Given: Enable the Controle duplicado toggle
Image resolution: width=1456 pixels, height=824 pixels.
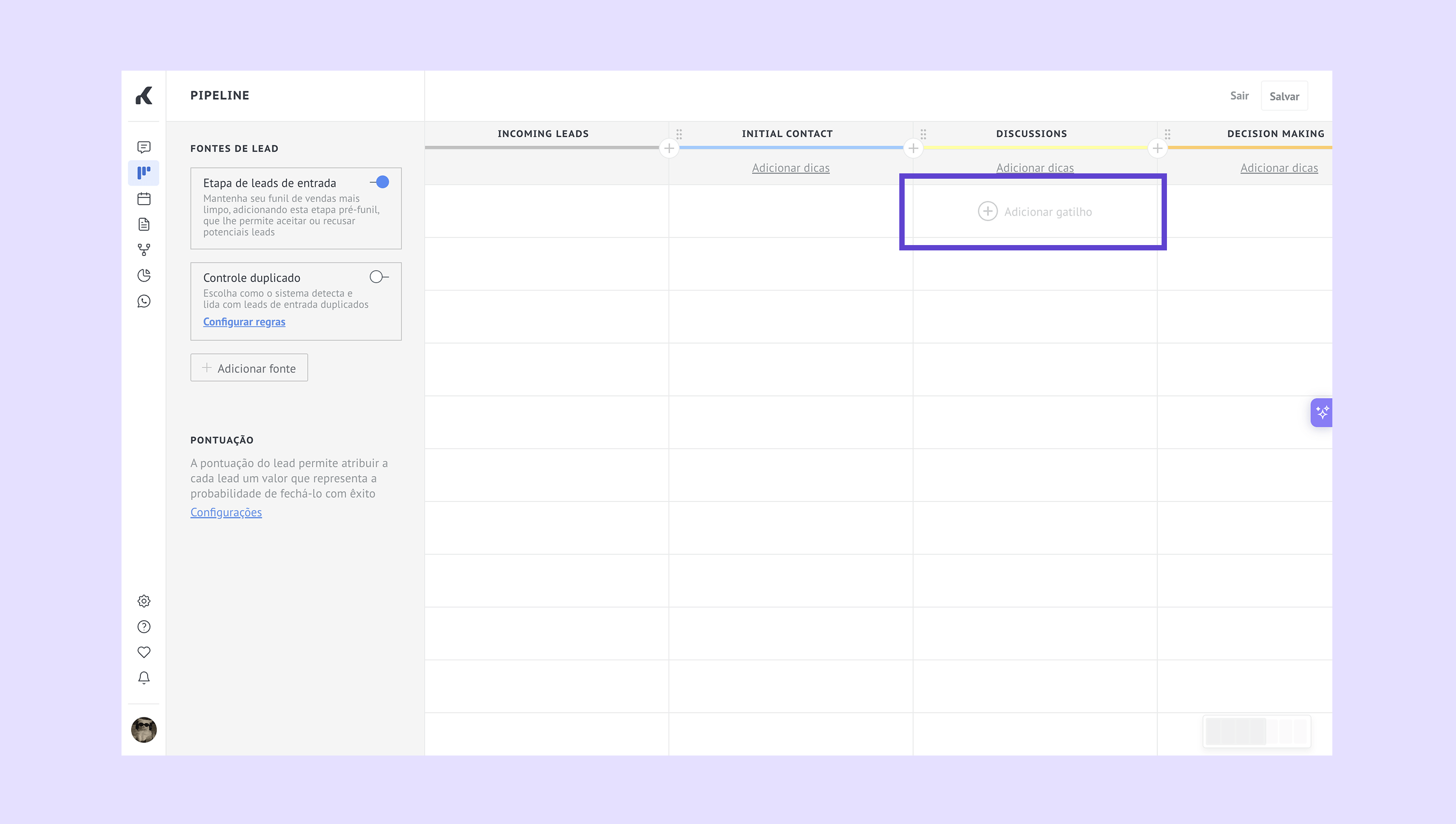Looking at the screenshot, I should [x=378, y=277].
